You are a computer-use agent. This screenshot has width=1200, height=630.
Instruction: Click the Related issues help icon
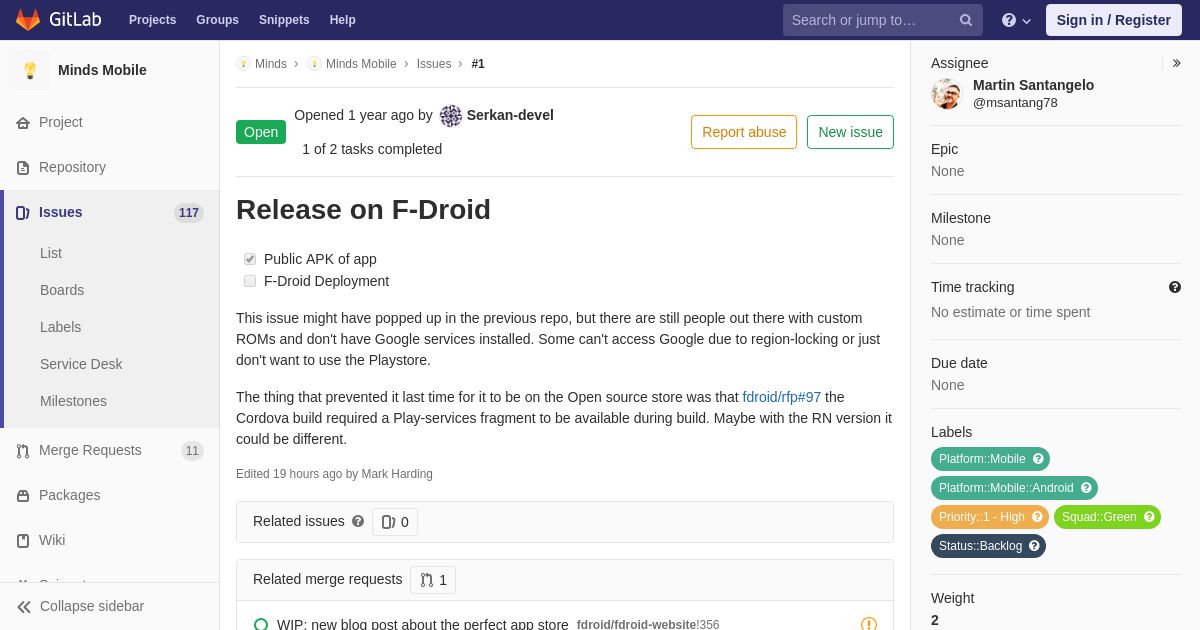coord(358,521)
